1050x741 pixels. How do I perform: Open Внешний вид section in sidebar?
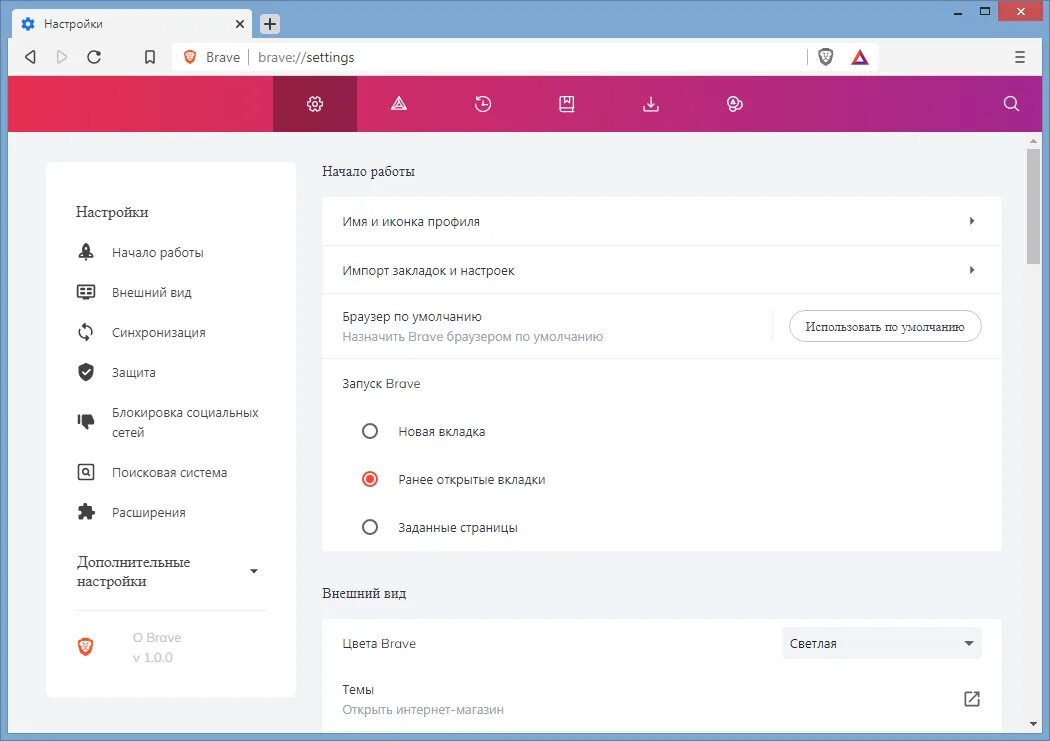click(152, 293)
